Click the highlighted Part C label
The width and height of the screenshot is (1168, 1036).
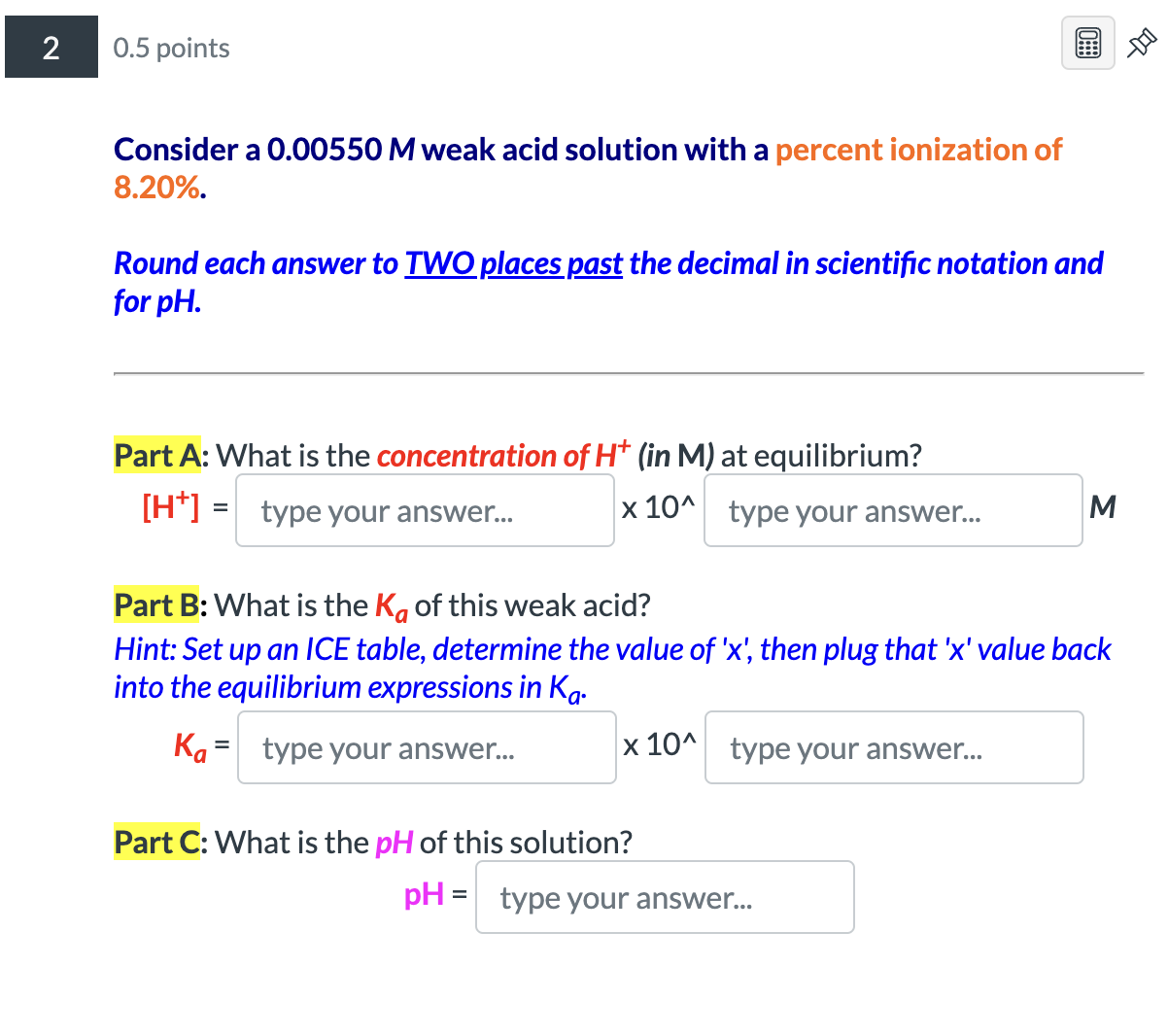pos(156,842)
